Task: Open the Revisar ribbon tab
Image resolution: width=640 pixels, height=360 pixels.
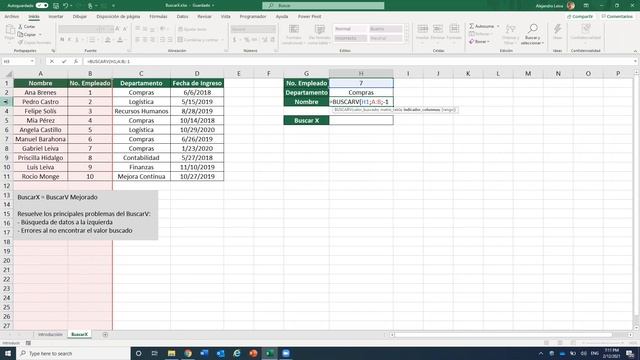Action: pos(204,16)
